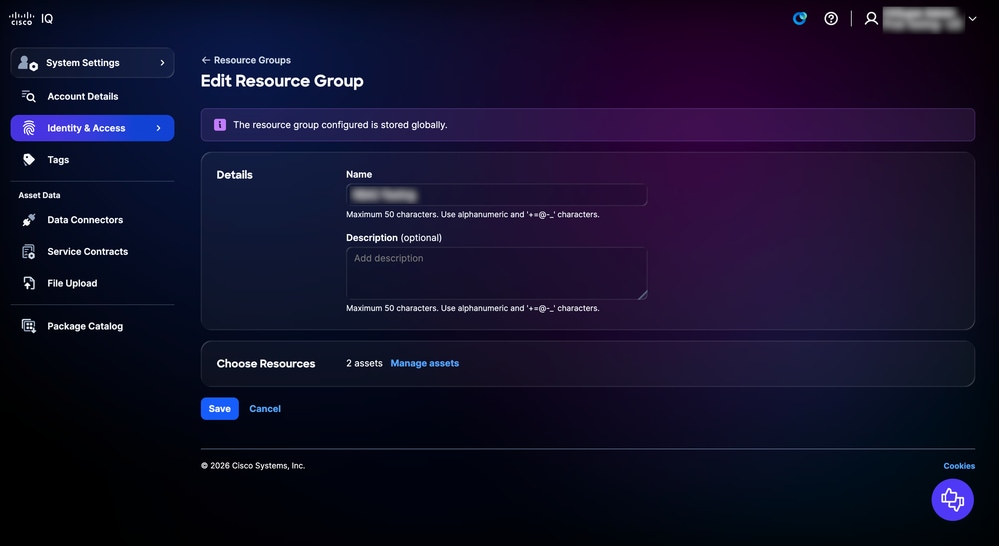Open System Settings menu
Image resolution: width=999 pixels, height=546 pixels.
click(92, 62)
